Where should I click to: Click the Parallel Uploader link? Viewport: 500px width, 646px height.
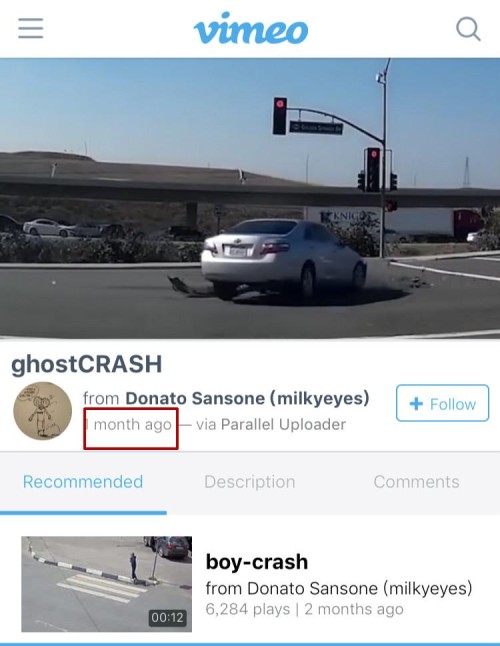pos(283,424)
